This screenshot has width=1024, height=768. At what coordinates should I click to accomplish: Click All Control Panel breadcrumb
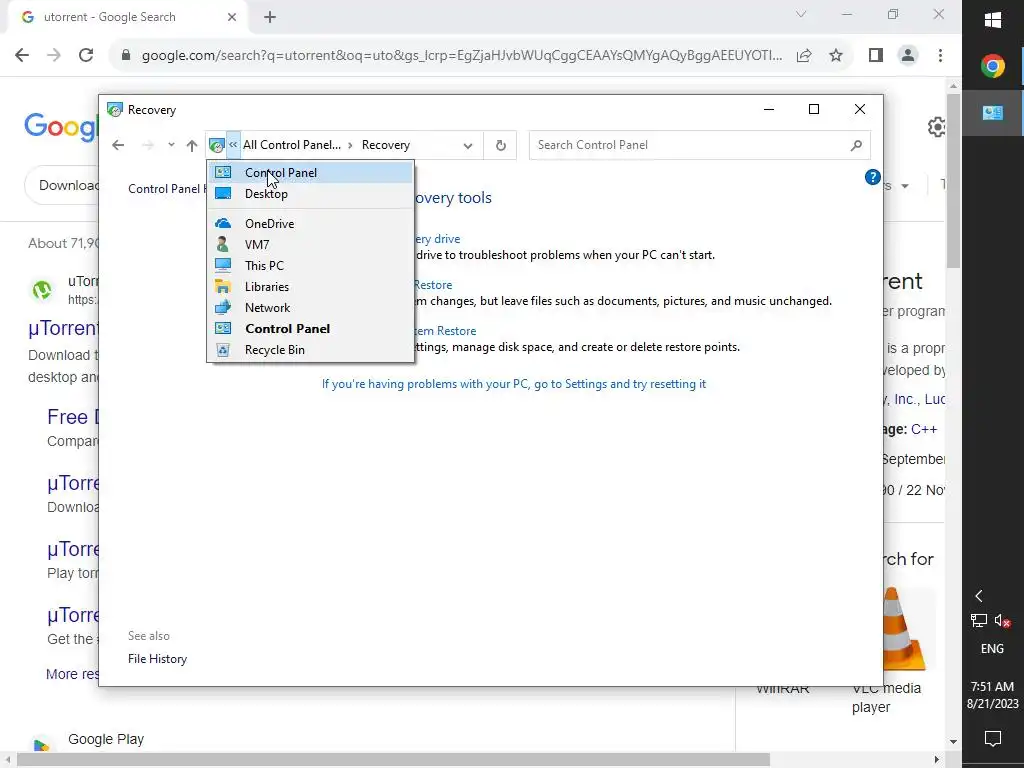292,145
